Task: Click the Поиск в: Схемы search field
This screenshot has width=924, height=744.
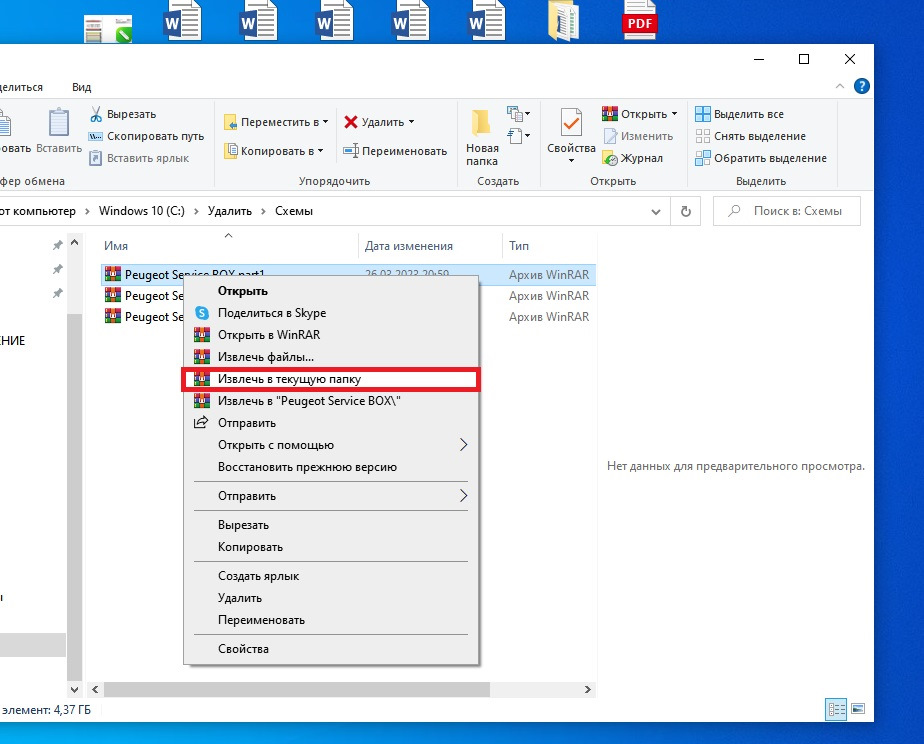Action: 787,211
